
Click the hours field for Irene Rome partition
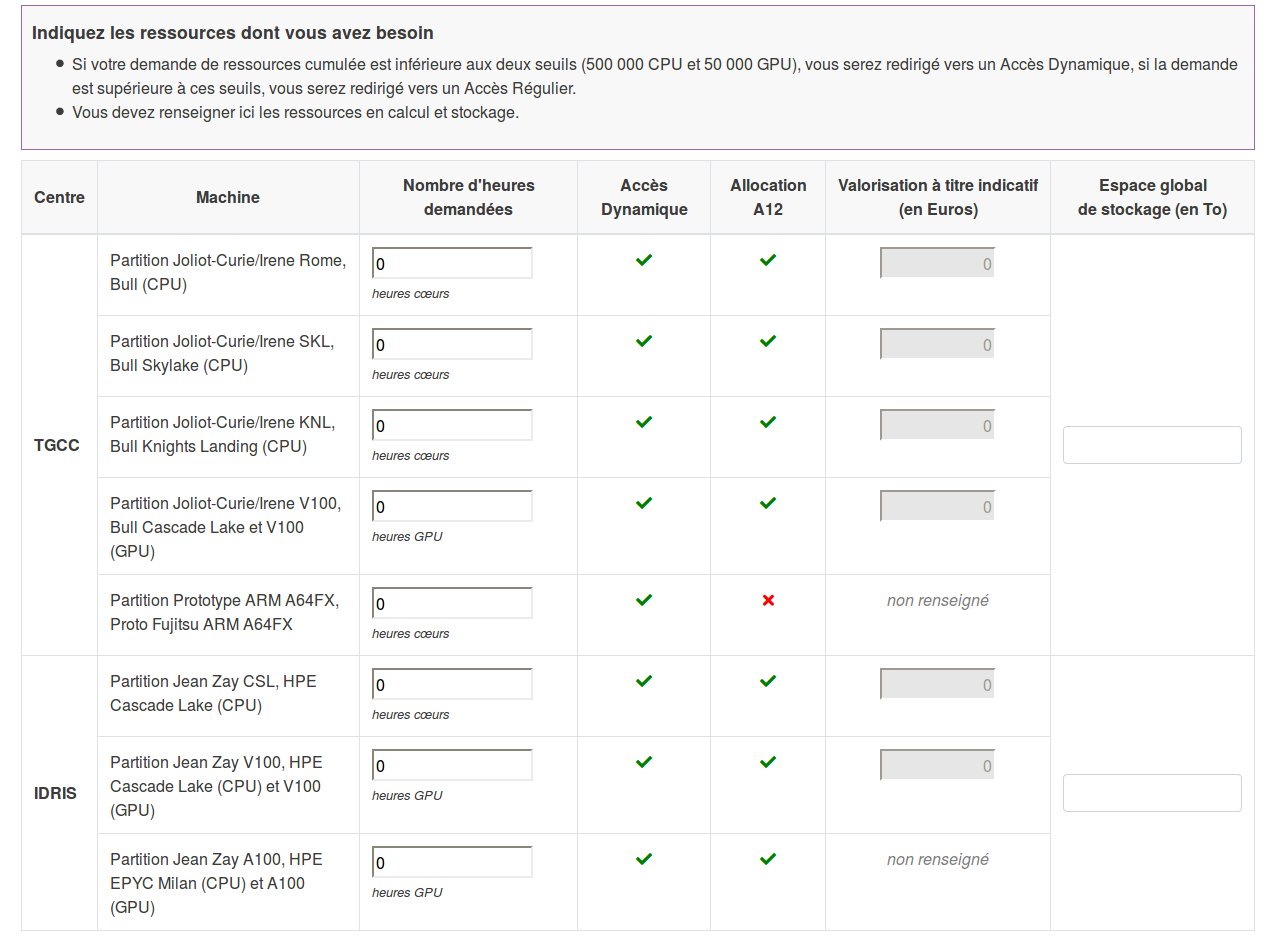[452, 263]
